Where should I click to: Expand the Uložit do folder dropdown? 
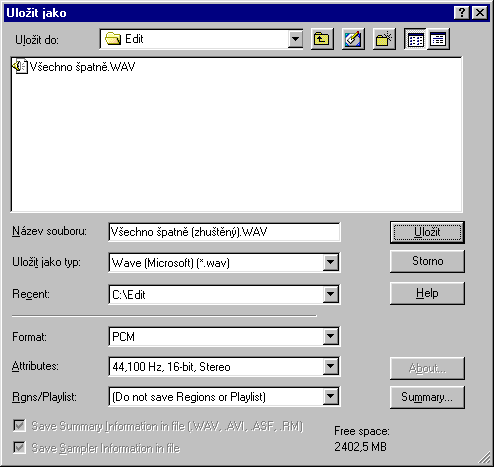coord(295,39)
